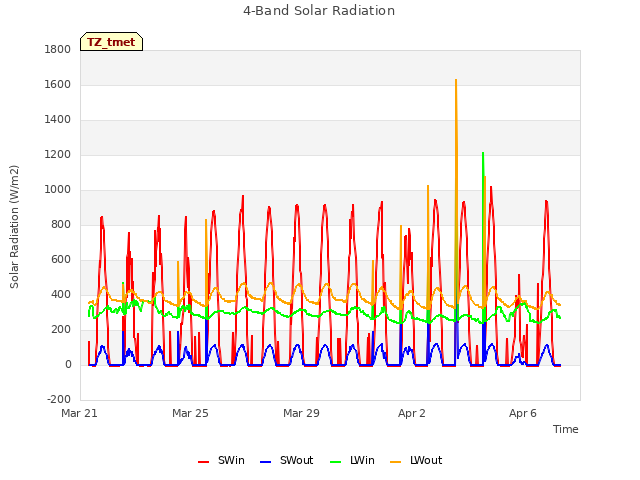The image size is (640, 480).
Task: Click the Apr 2 x-axis tick label
Action: tap(412, 413)
